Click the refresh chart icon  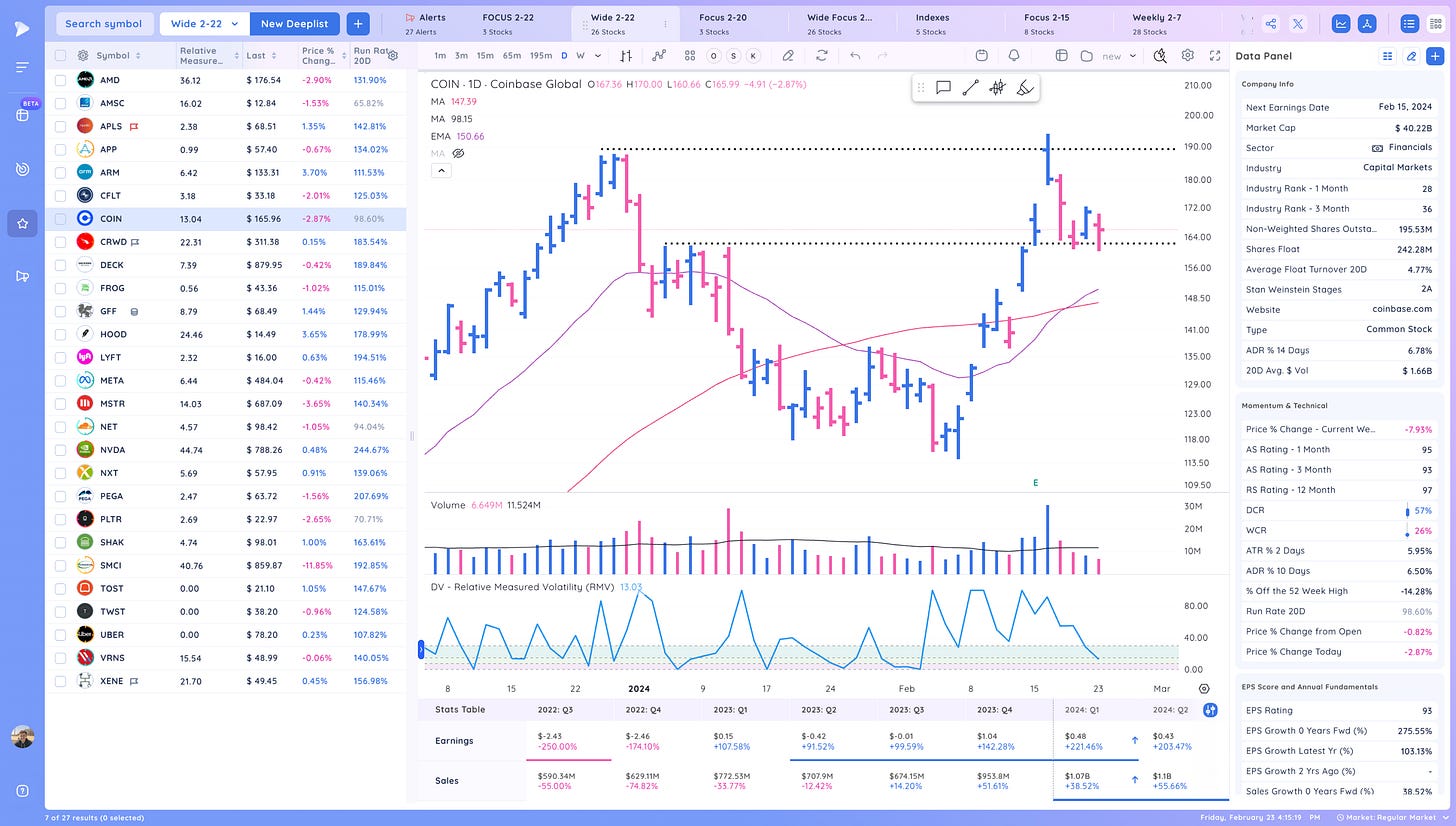pyautogui.click(x=822, y=56)
